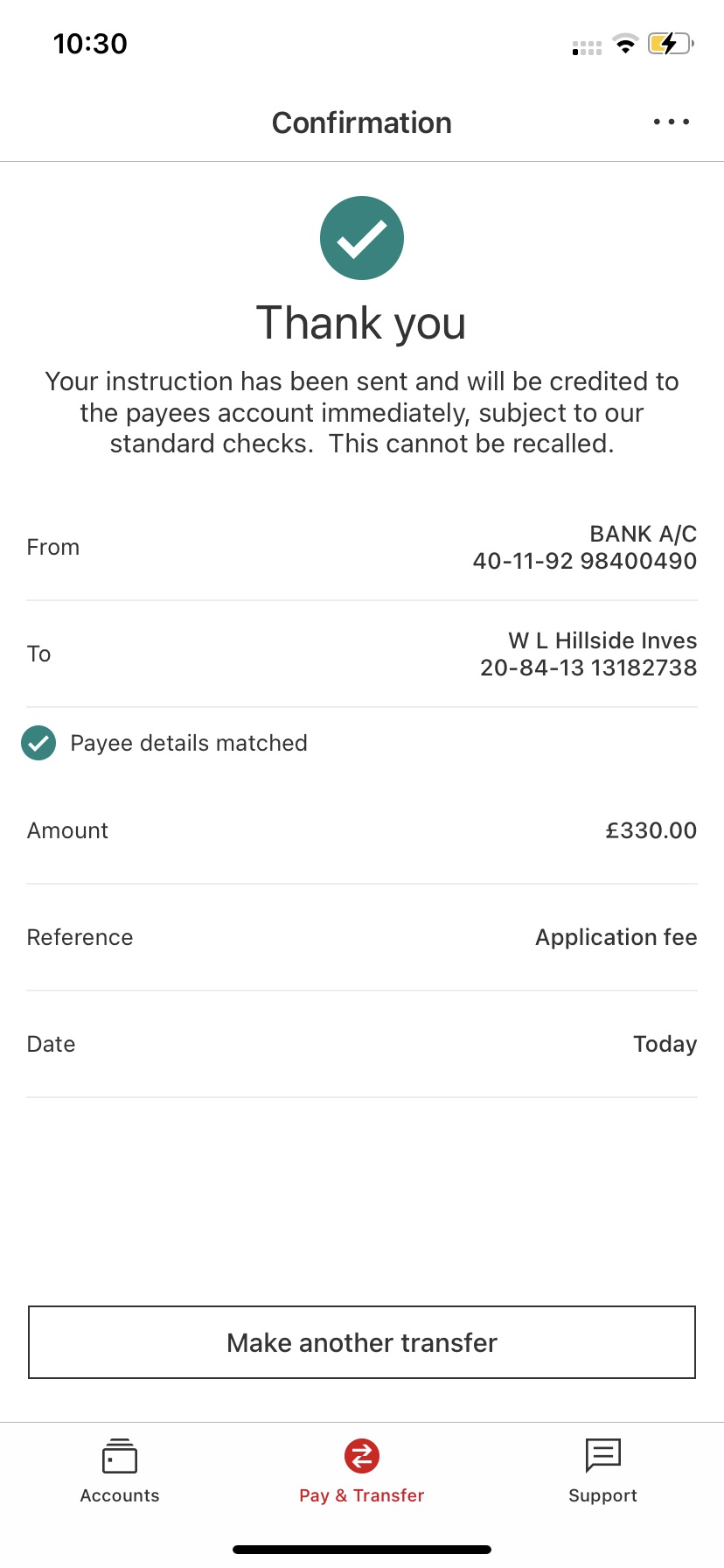Tap the W L Hillside Inves payee
Screen dimensions: 724x1568
click(x=602, y=640)
